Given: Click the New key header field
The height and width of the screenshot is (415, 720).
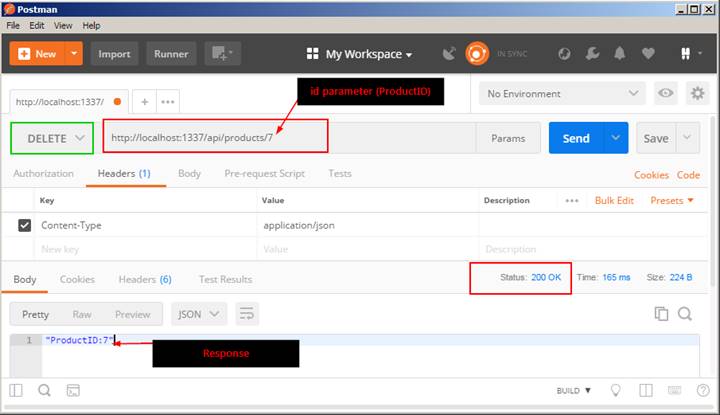Looking at the screenshot, I should pyautogui.click(x=145, y=249).
